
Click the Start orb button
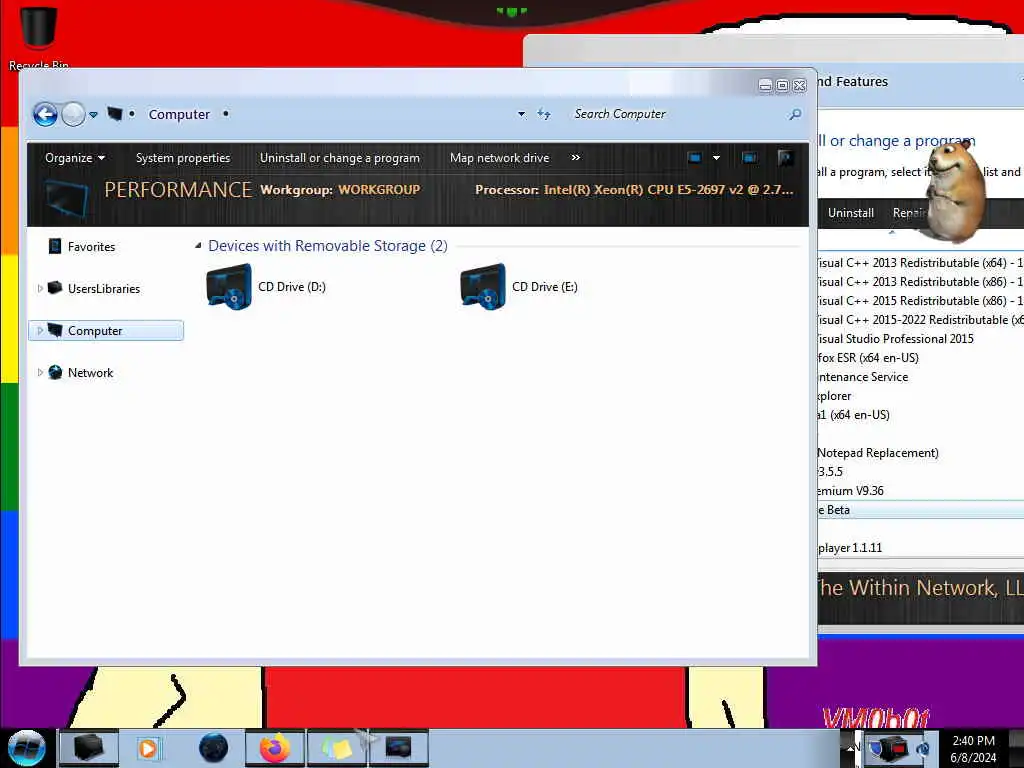(27, 748)
